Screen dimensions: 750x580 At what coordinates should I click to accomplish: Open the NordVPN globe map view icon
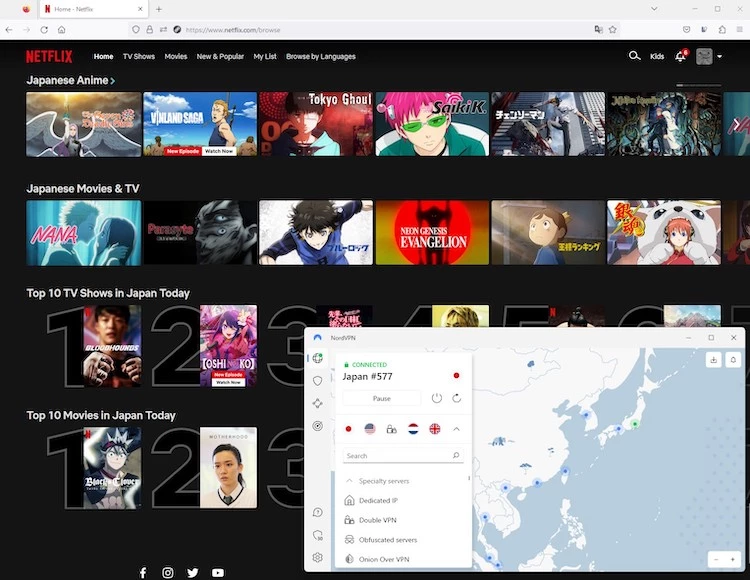click(x=318, y=358)
